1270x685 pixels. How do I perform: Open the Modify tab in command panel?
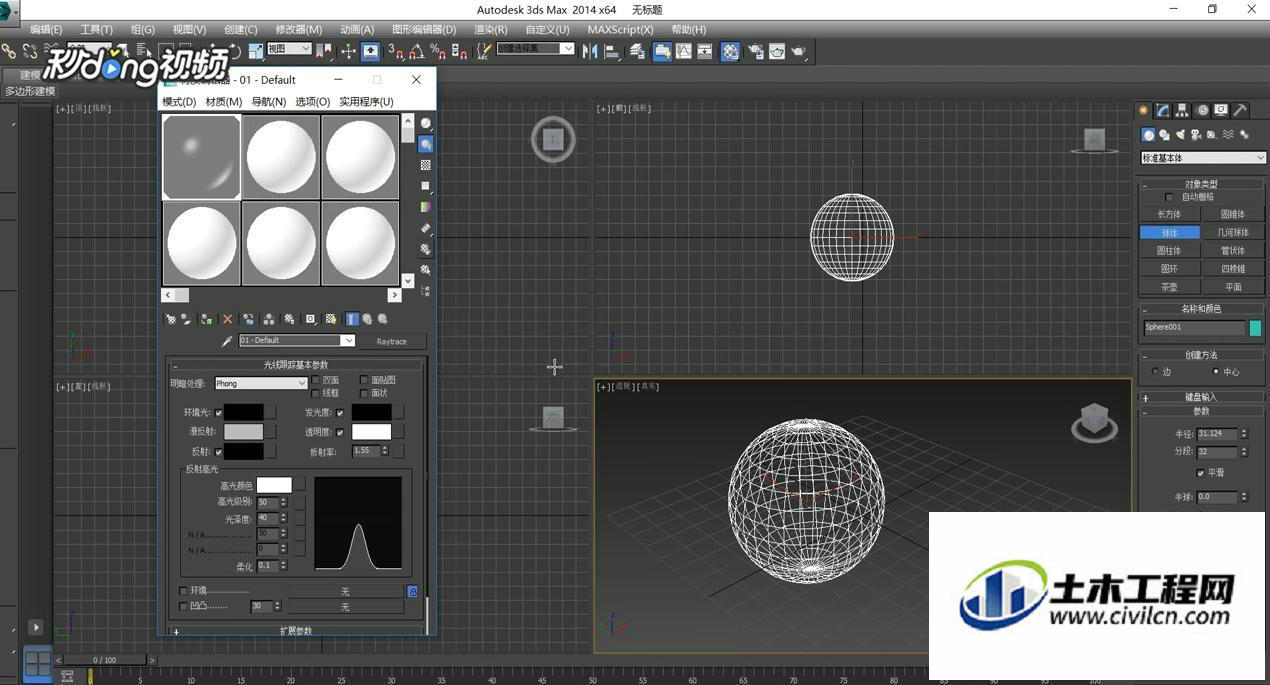[1163, 110]
